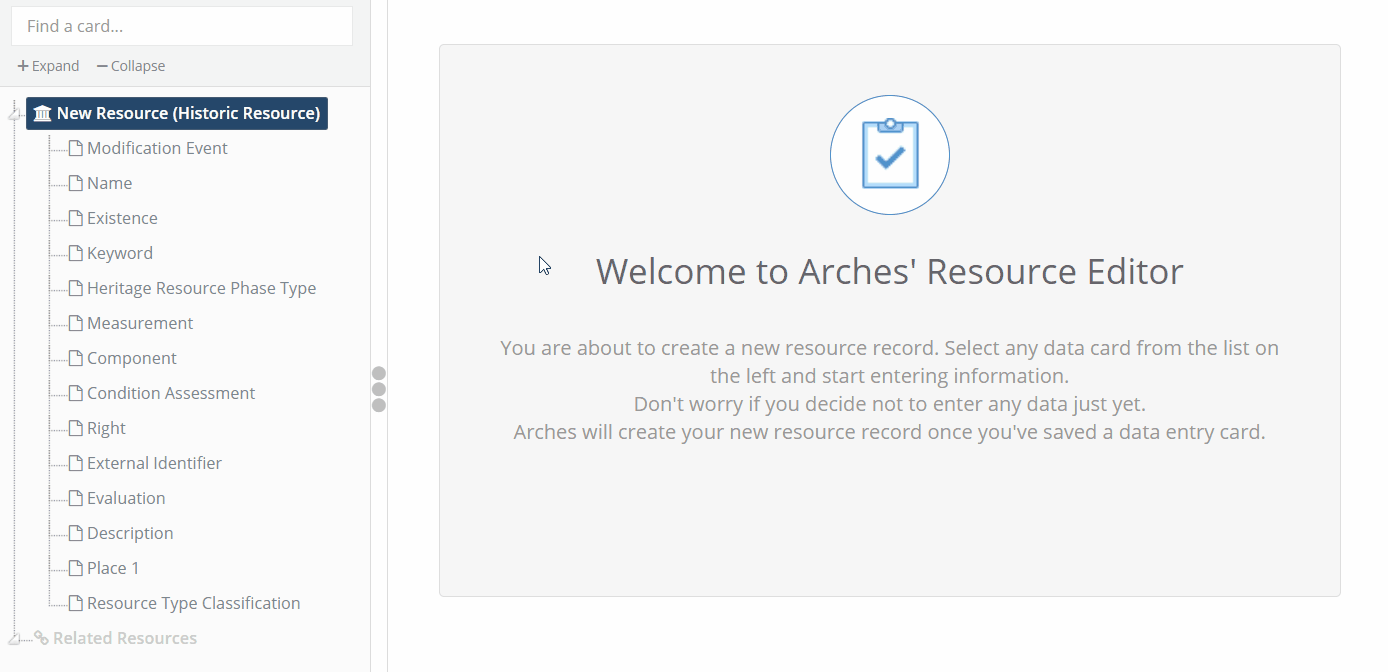Screen dimensions: 1388x672
Task: Open the Condition Assessment card
Action: click(170, 394)
